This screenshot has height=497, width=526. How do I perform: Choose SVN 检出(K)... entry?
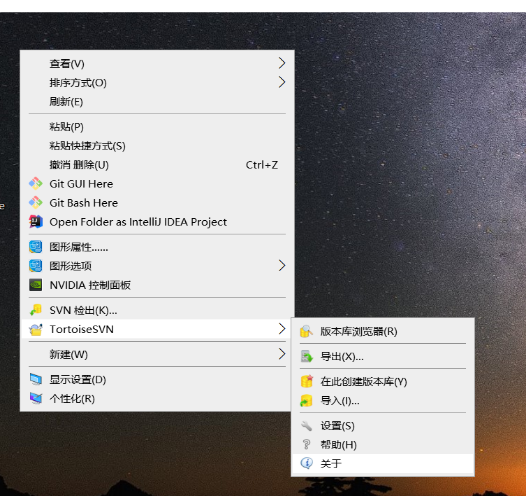(x=157, y=311)
